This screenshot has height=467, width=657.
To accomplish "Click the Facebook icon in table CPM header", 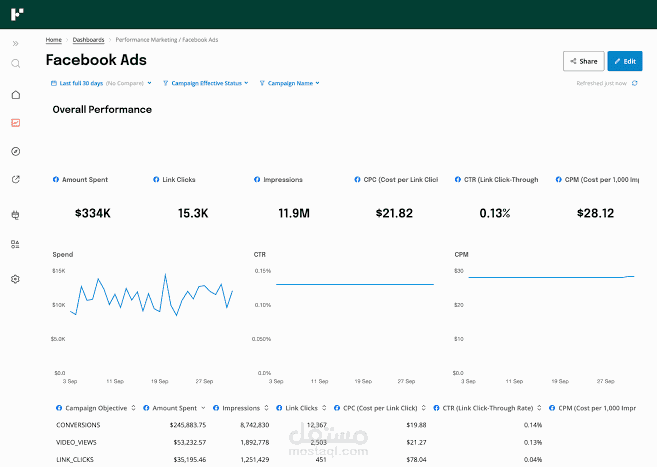I will [552, 408].
